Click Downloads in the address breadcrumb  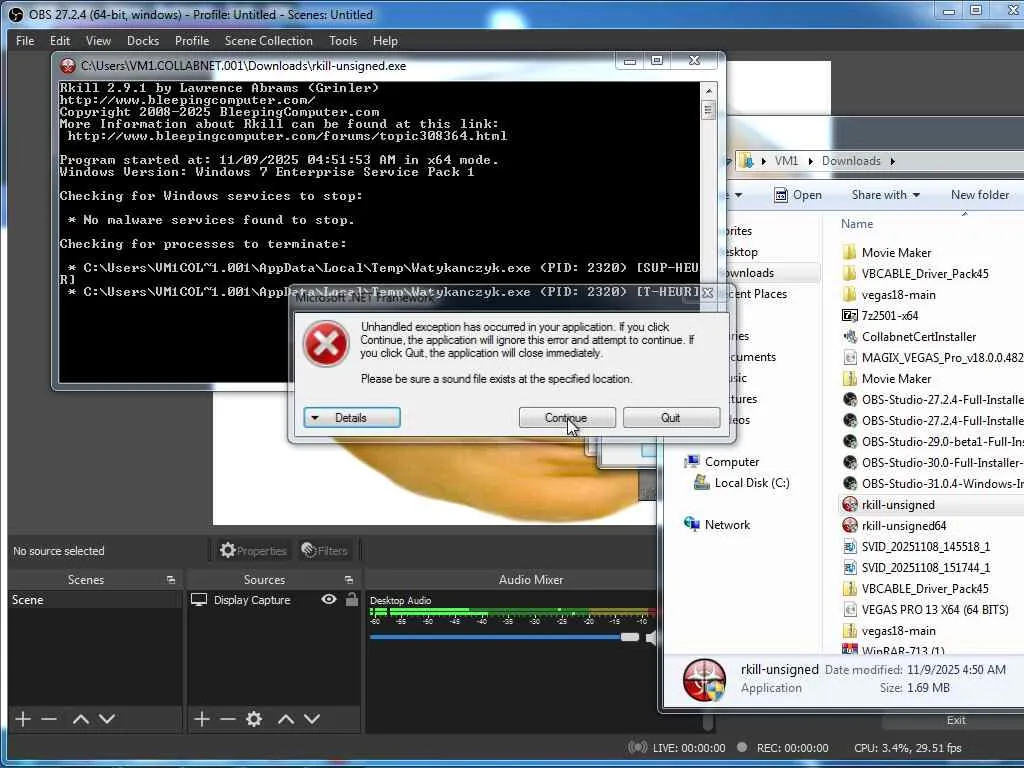[x=851, y=161]
